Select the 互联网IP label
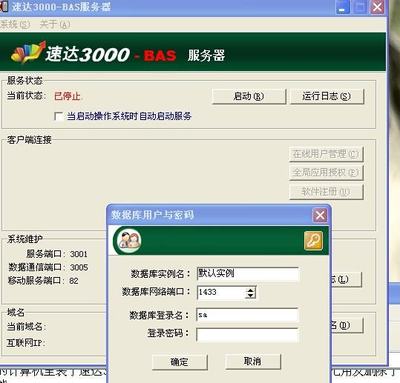The width and height of the screenshot is (400, 383). tap(26, 343)
